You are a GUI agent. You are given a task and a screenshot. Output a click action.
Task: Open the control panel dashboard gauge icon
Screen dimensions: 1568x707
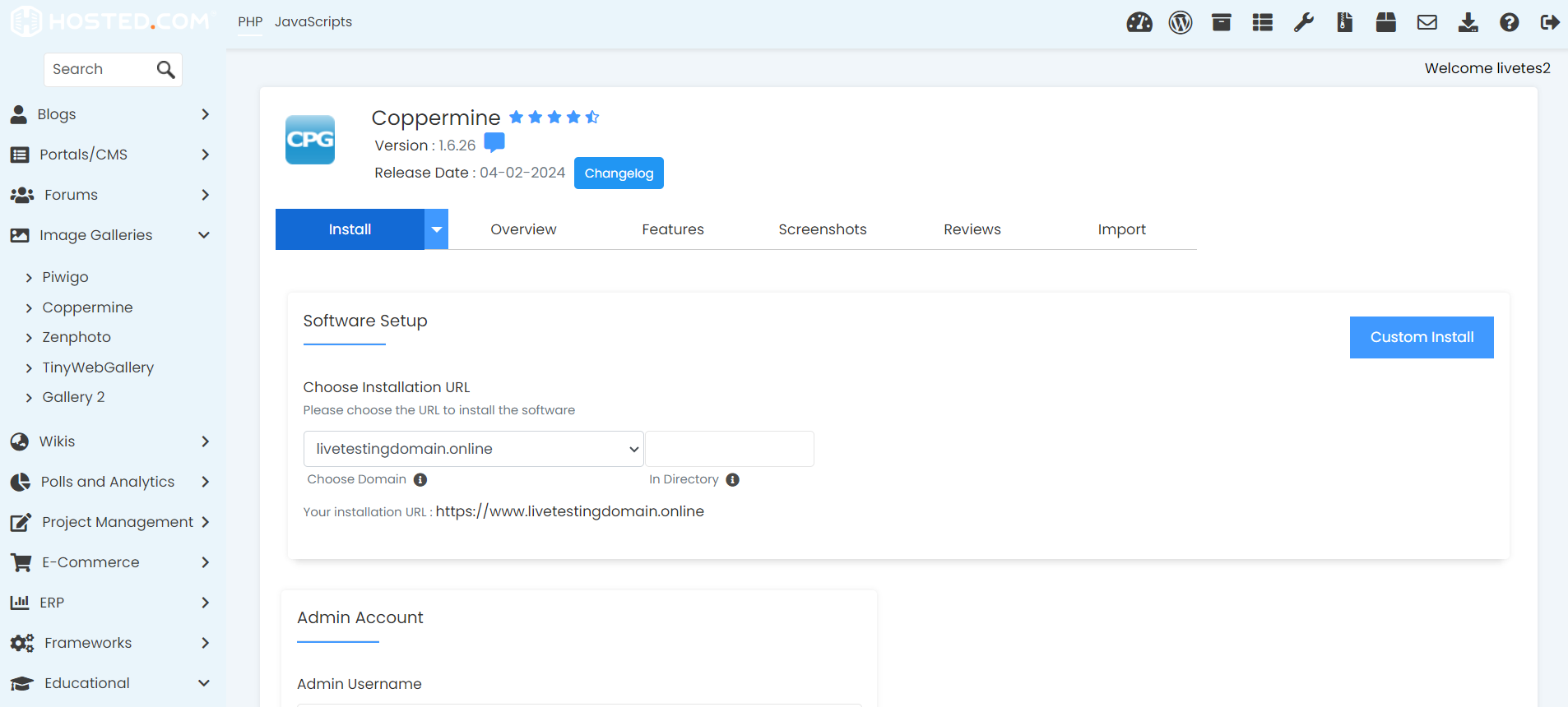(1139, 22)
